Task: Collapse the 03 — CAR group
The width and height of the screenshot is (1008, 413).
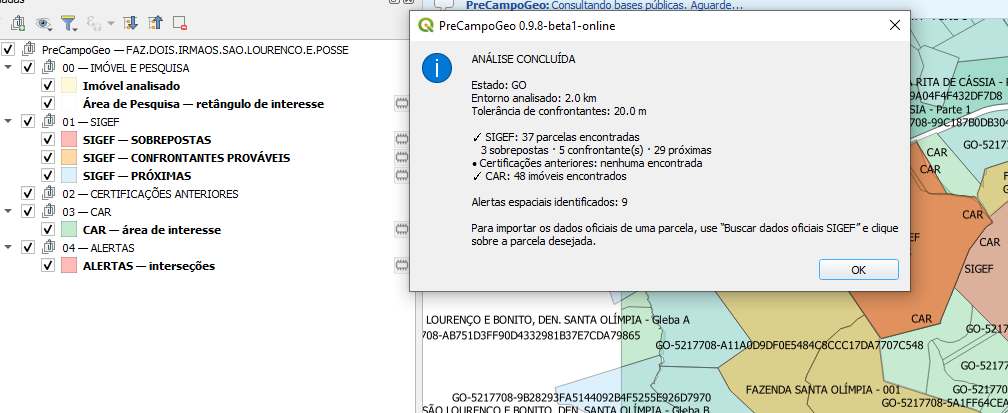Action: point(8,211)
